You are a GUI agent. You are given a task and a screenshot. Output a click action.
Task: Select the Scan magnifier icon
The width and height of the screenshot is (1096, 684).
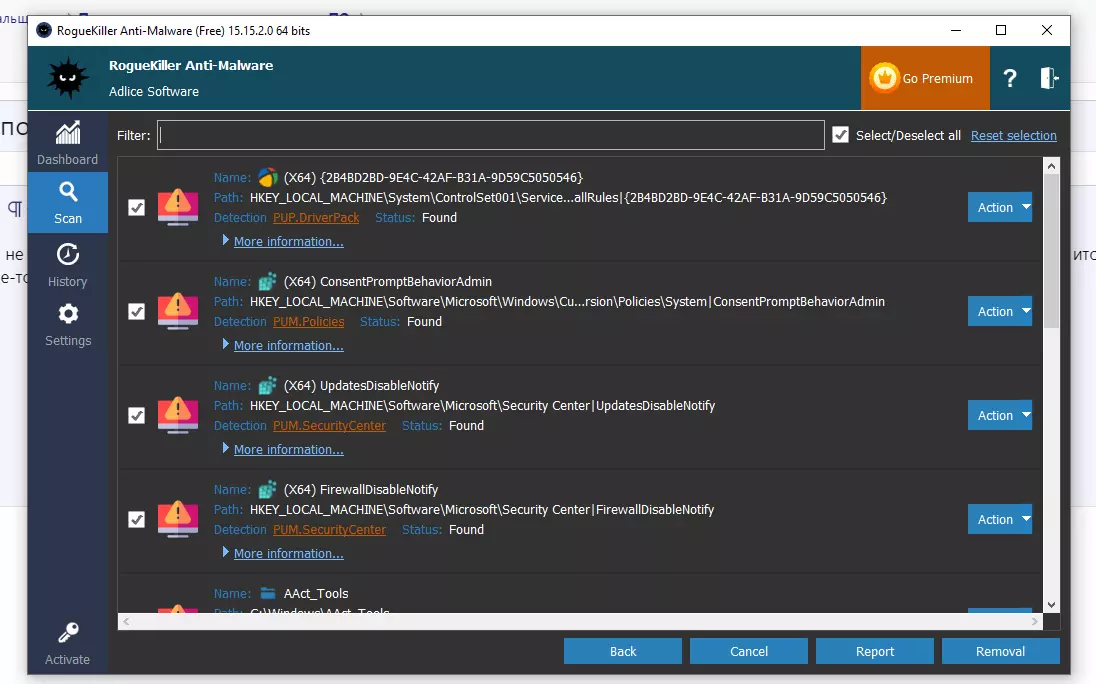tap(68, 192)
